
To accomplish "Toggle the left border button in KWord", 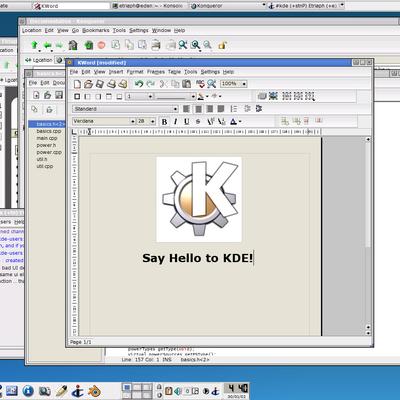I will pyautogui.click(x=87, y=96).
